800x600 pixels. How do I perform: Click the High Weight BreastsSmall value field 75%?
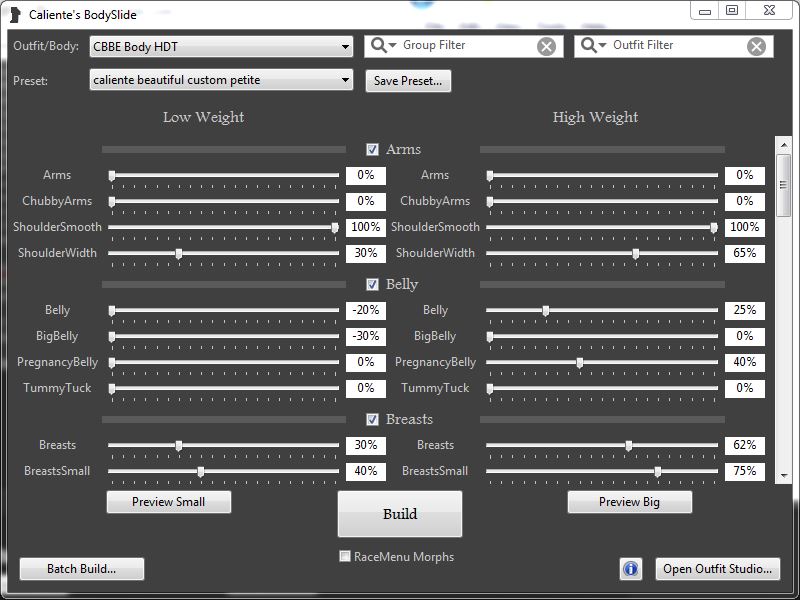tap(745, 471)
